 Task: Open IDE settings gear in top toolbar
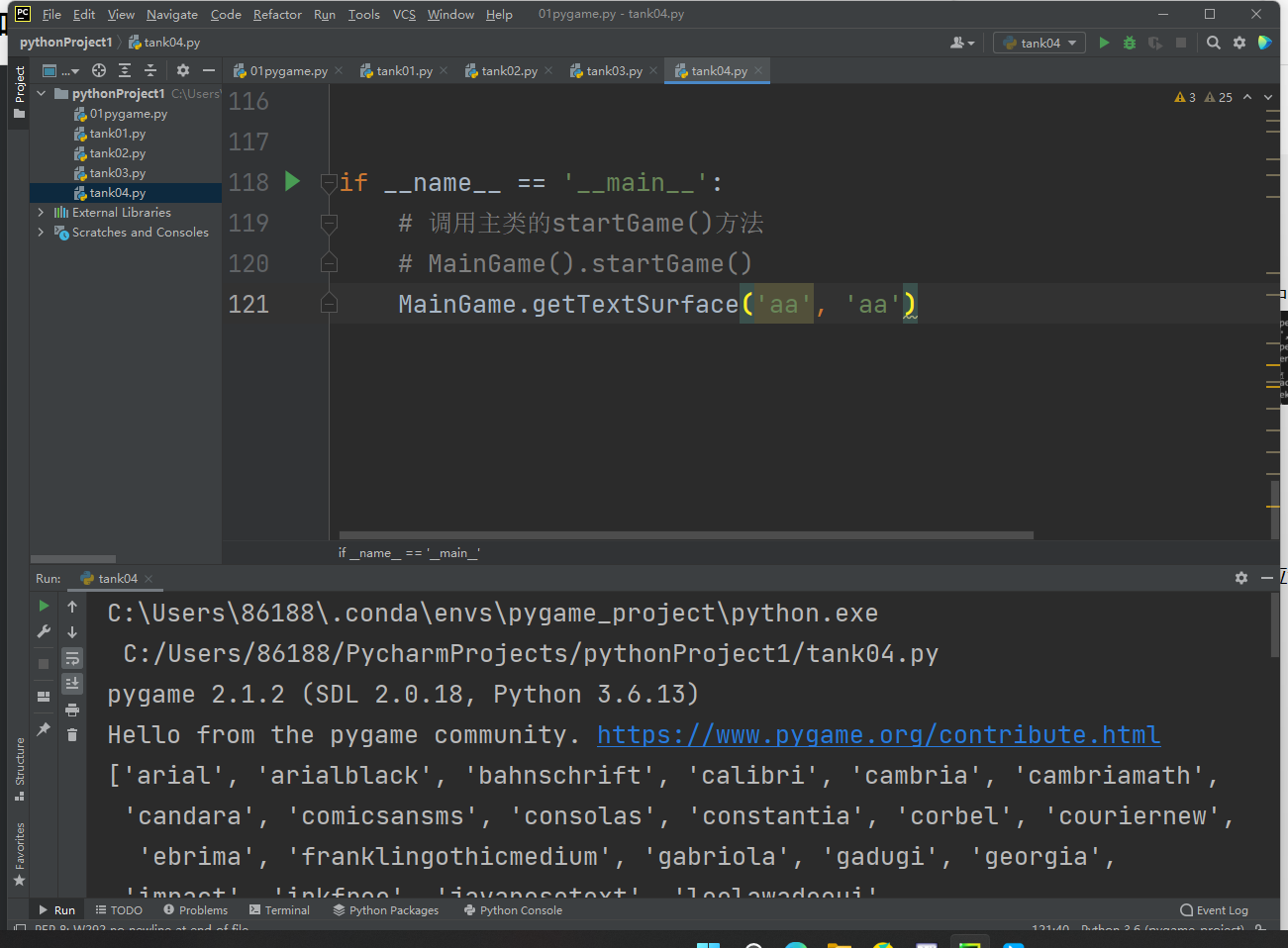[x=1239, y=43]
